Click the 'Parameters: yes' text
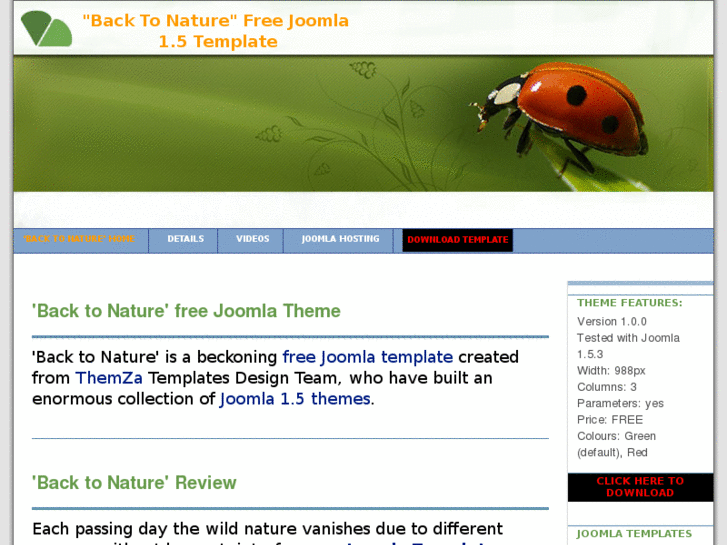 620,403
